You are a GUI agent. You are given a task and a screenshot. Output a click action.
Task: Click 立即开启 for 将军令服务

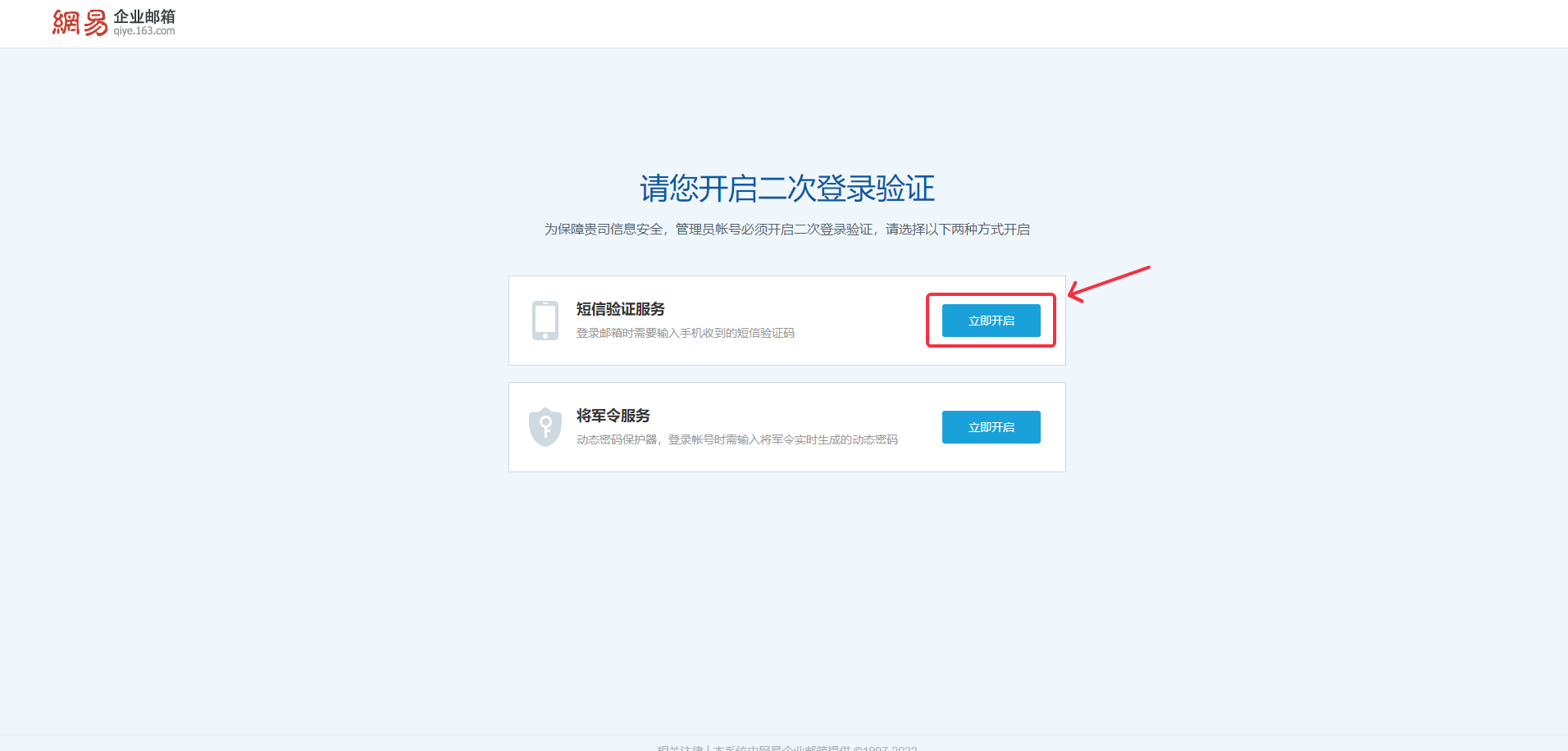point(991,427)
